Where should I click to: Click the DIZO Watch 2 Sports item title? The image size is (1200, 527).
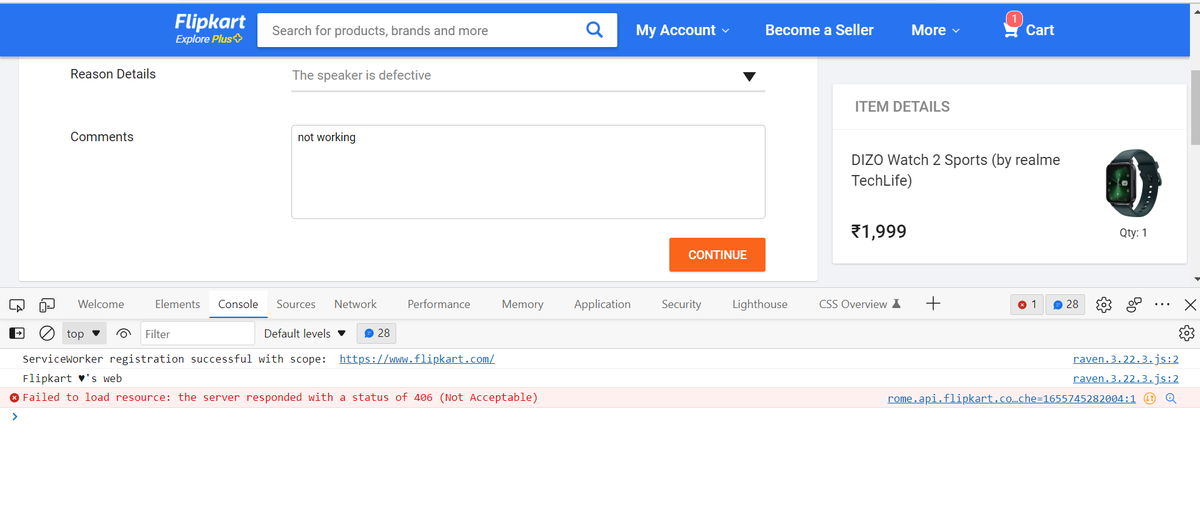[955, 170]
